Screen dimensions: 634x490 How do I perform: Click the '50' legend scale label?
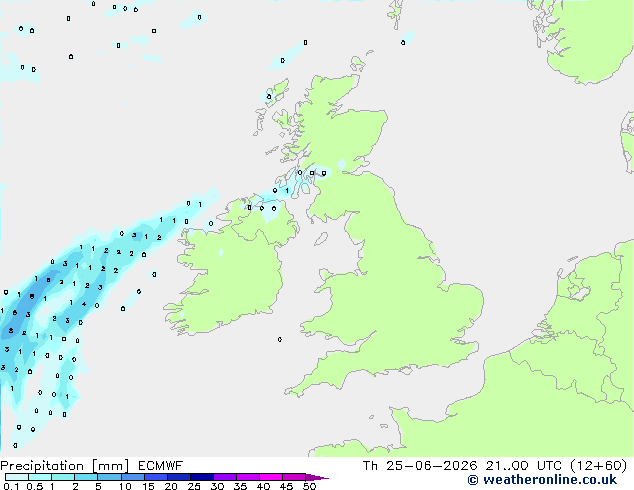pyautogui.click(x=309, y=486)
